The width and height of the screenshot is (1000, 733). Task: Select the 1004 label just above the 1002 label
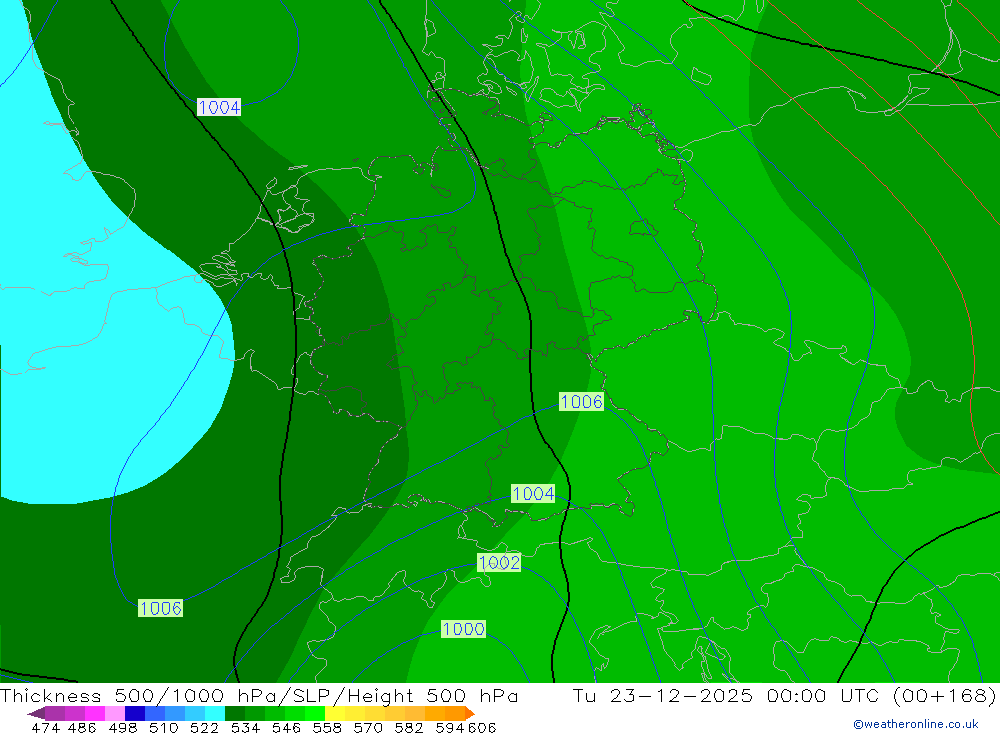(x=533, y=493)
